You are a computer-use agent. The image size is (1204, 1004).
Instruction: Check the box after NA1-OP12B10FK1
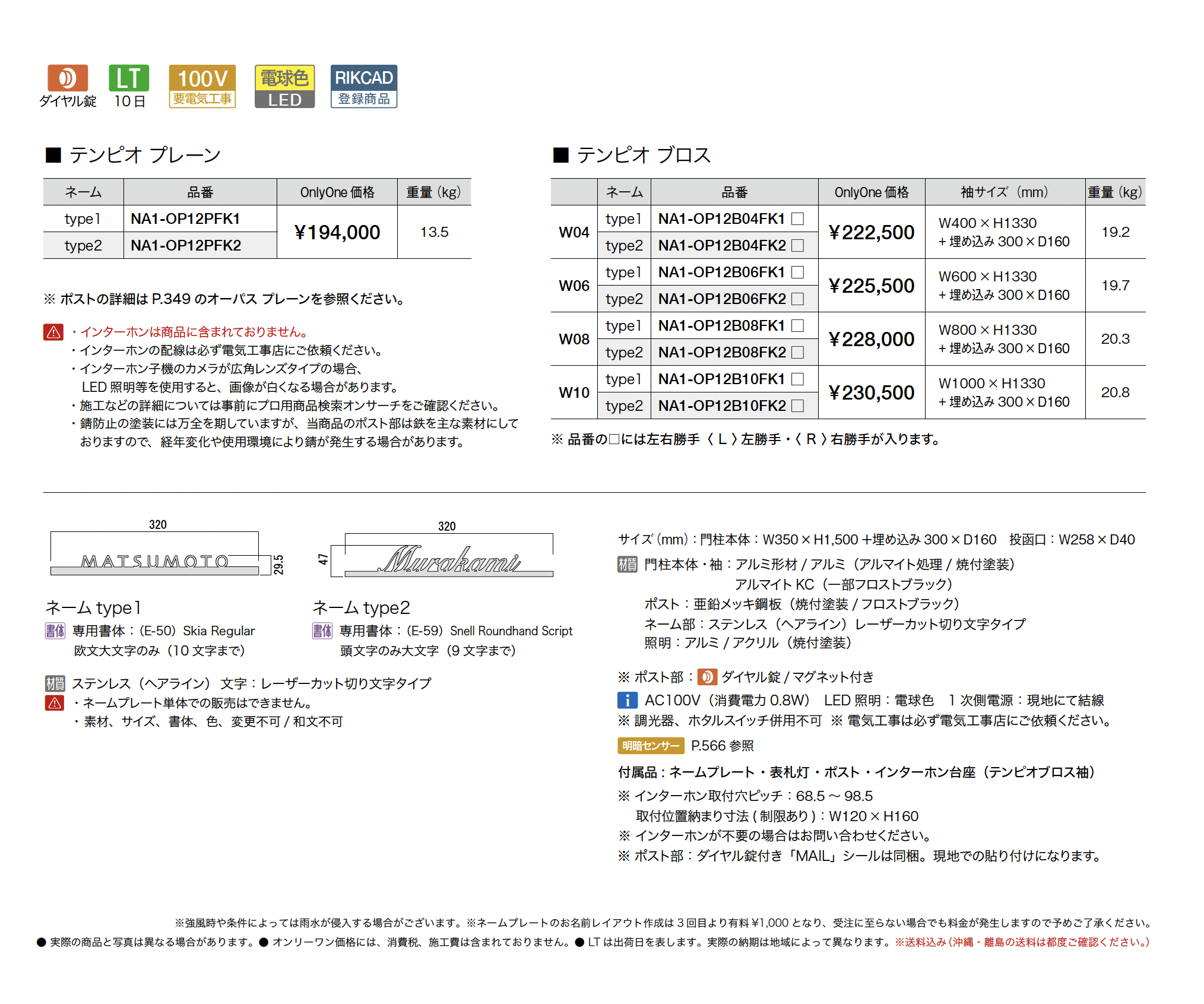tap(798, 379)
